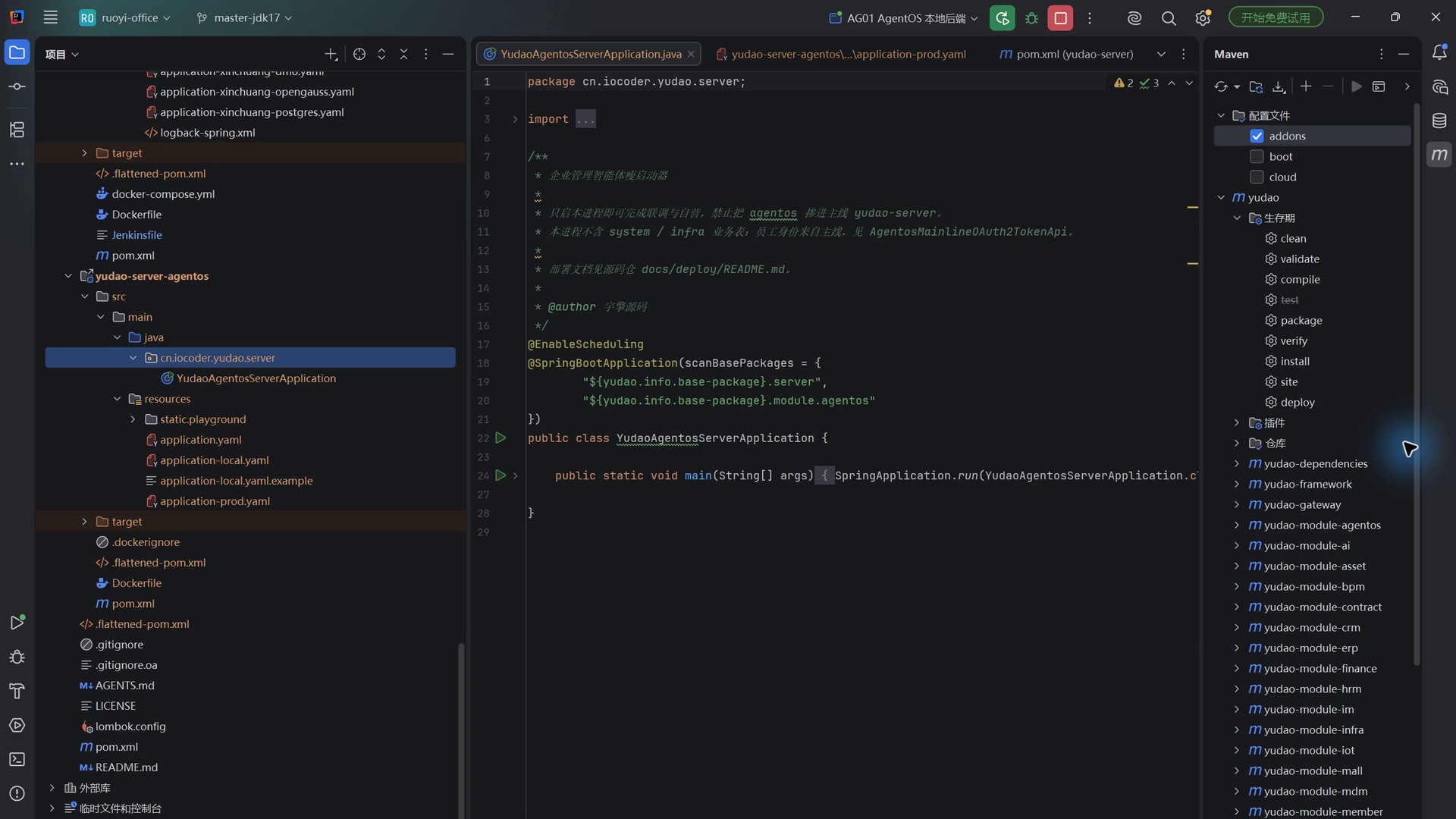
Task: Click the Rerun AgentOS run configuration icon
Action: coord(1002,18)
